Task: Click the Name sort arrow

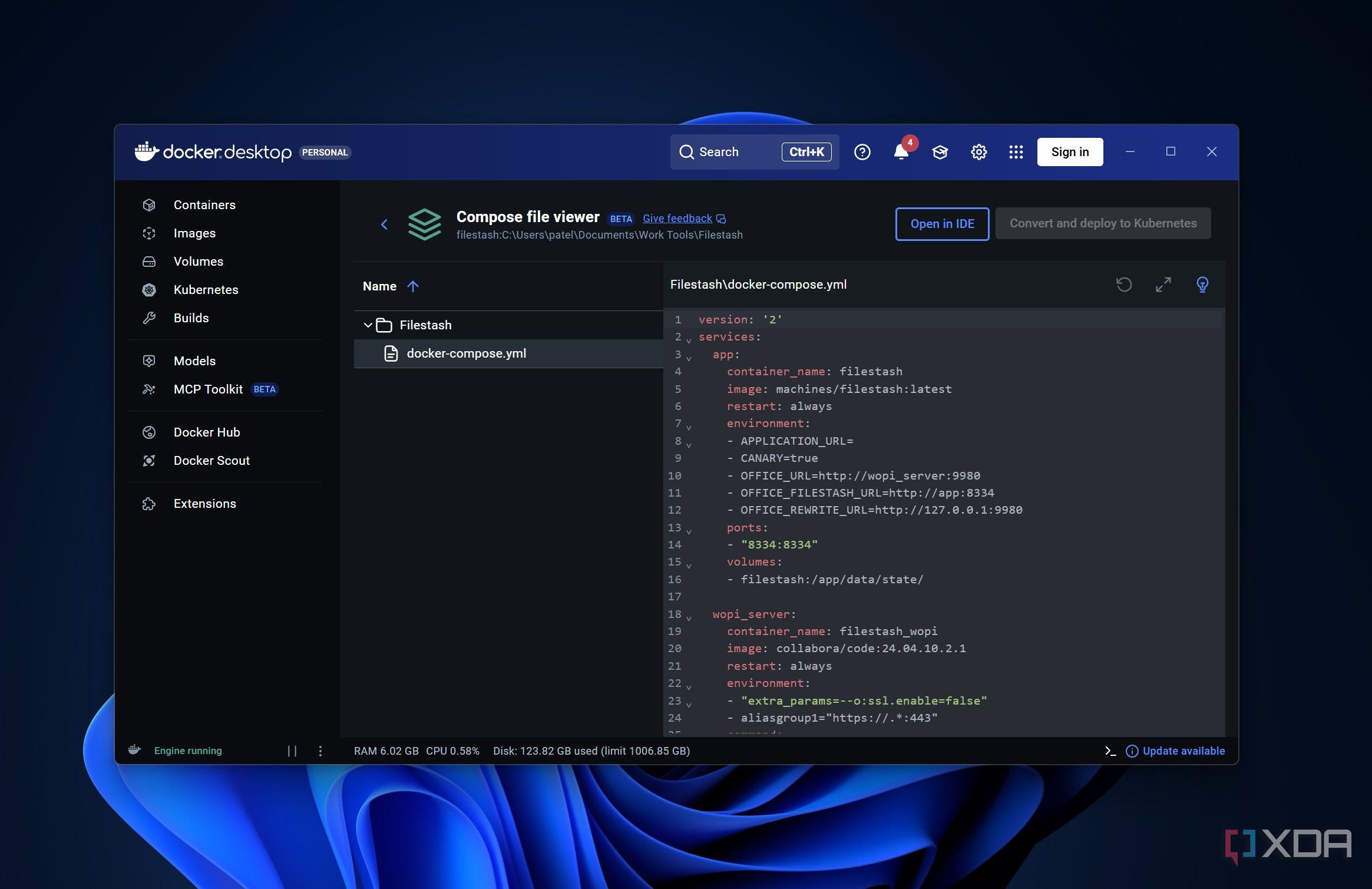Action: pos(413,286)
